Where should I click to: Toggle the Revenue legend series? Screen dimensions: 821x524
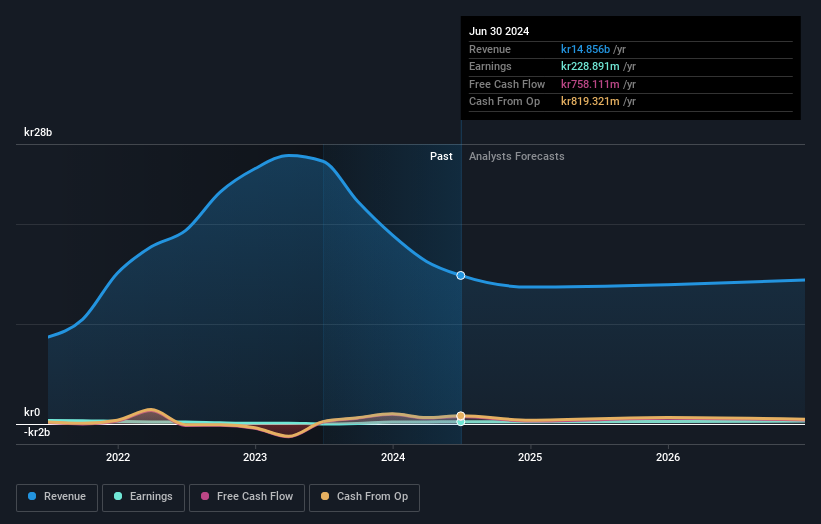[57, 497]
